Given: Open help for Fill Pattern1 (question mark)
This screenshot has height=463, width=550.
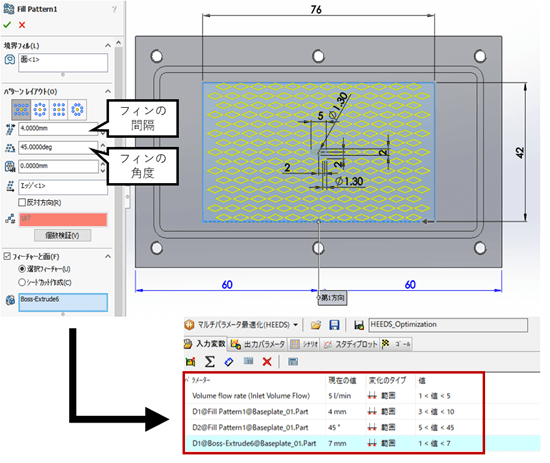Looking at the screenshot, I should point(114,9).
